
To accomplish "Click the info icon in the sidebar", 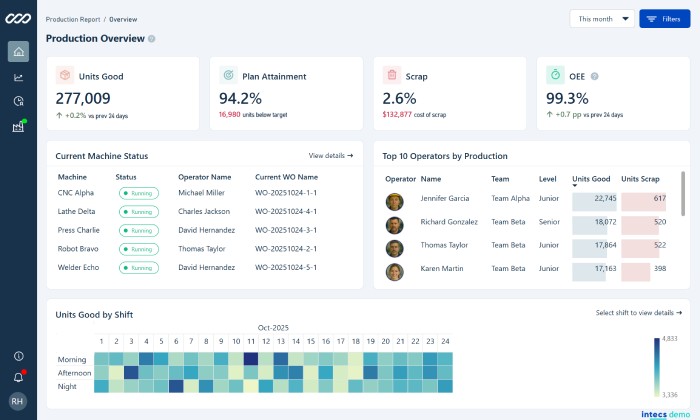I will 18,356.
